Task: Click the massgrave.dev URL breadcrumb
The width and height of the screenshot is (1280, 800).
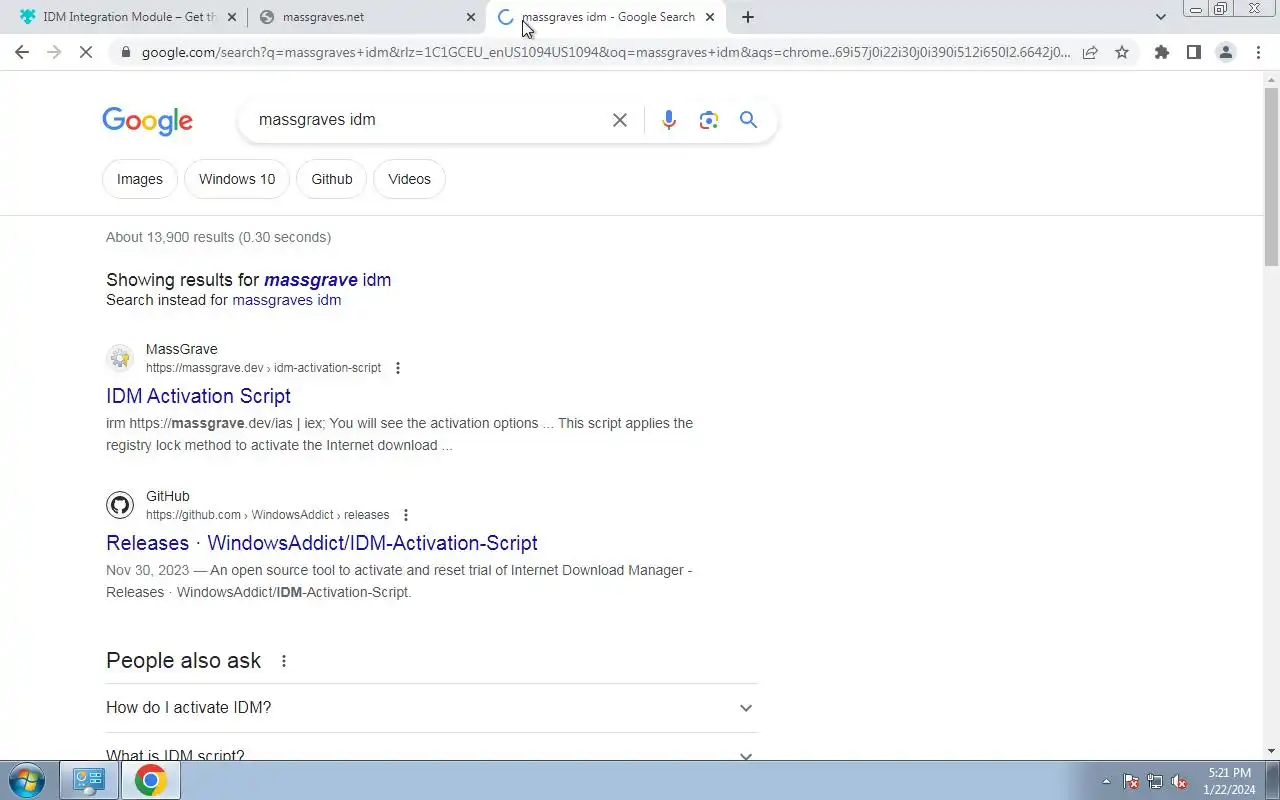Action: click(263, 368)
